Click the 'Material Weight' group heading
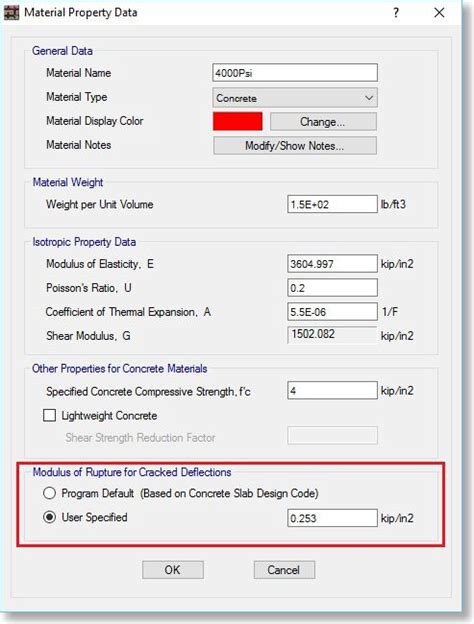Screen dimensions: 474x624 pyautogui.click(x=68, y=182)
